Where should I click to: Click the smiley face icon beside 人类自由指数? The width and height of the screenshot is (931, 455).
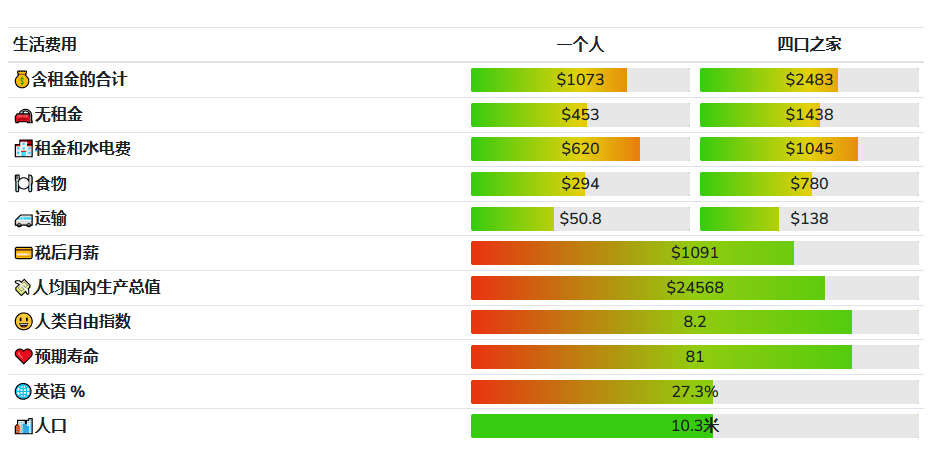[23, 322]
